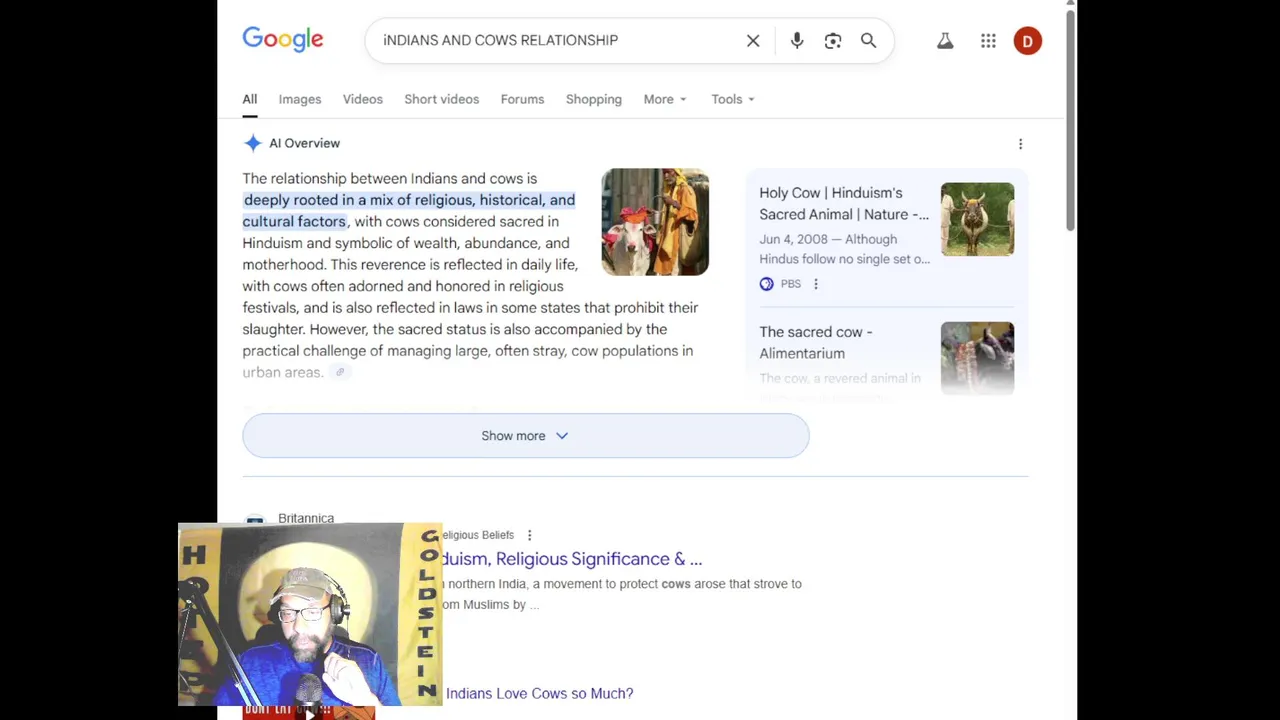Open 'Indians Love Cows so Much?' result
The width and height of the screenshot is (1280, 720).
539,693
